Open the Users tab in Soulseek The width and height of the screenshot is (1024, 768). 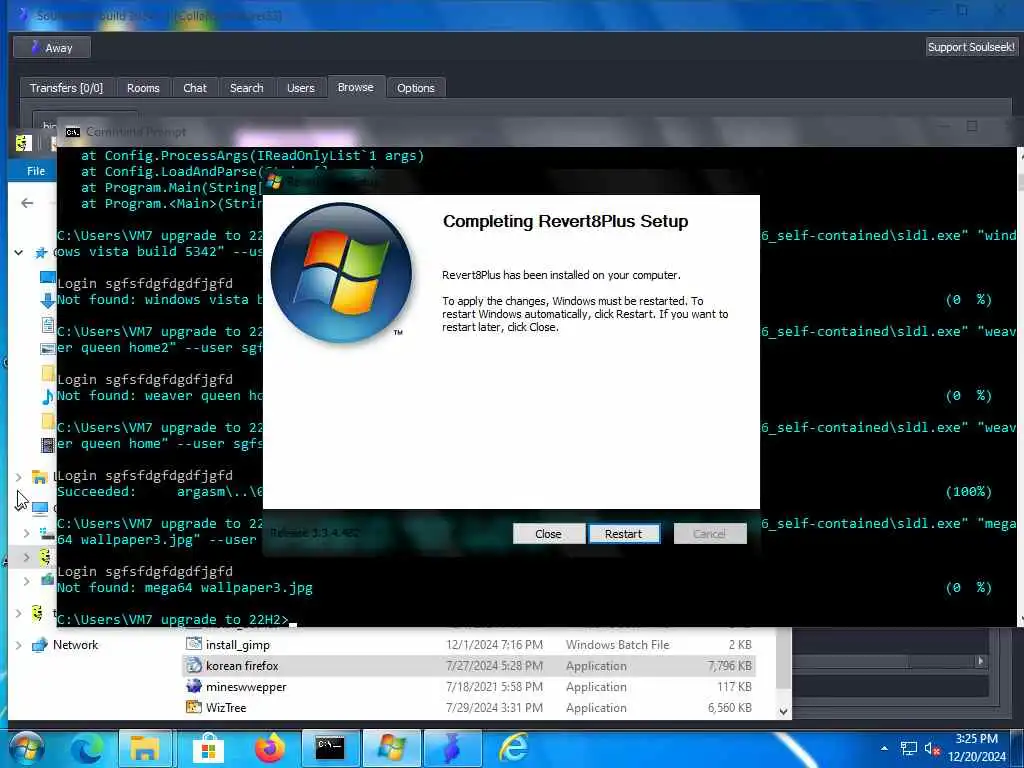300,88
